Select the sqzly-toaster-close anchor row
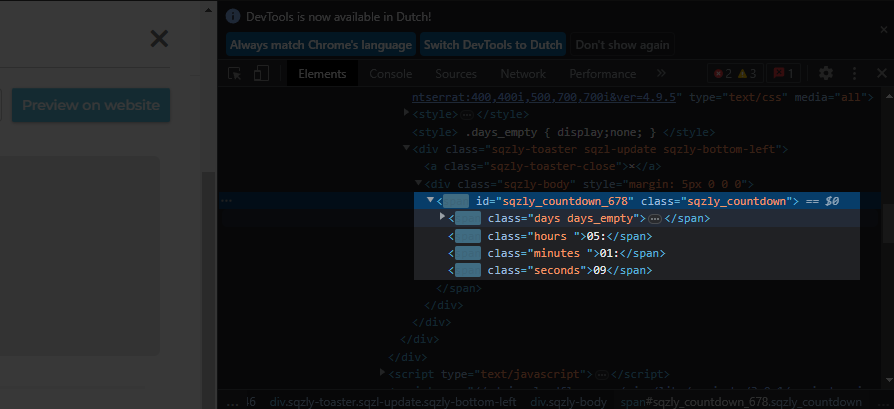This screenshot has width=894, height=409. point(543,167)
